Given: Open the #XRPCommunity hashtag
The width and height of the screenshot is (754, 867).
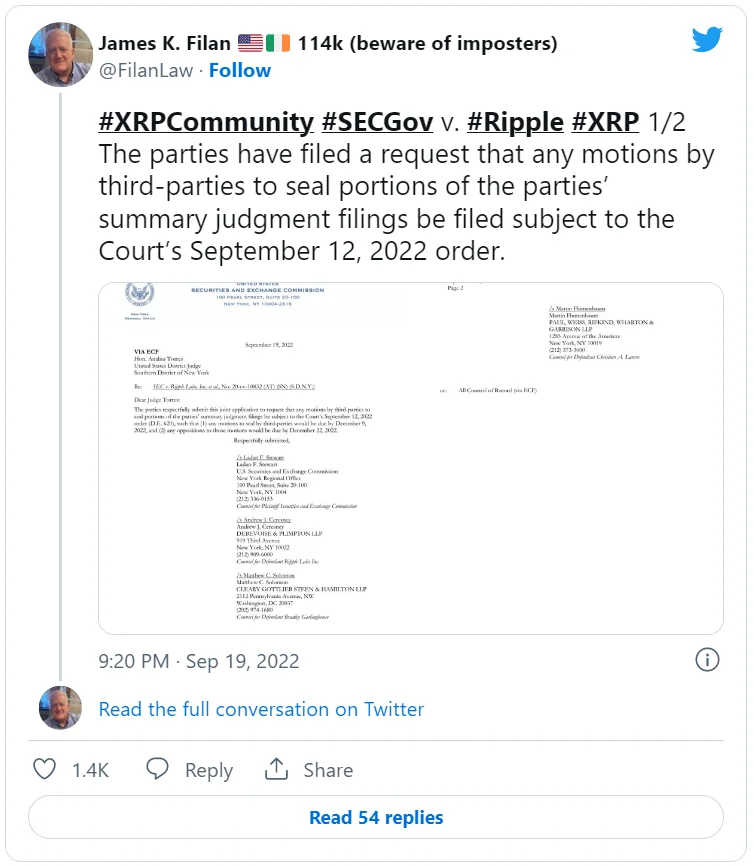Looking at the screenshot, I should click(206, 122).
